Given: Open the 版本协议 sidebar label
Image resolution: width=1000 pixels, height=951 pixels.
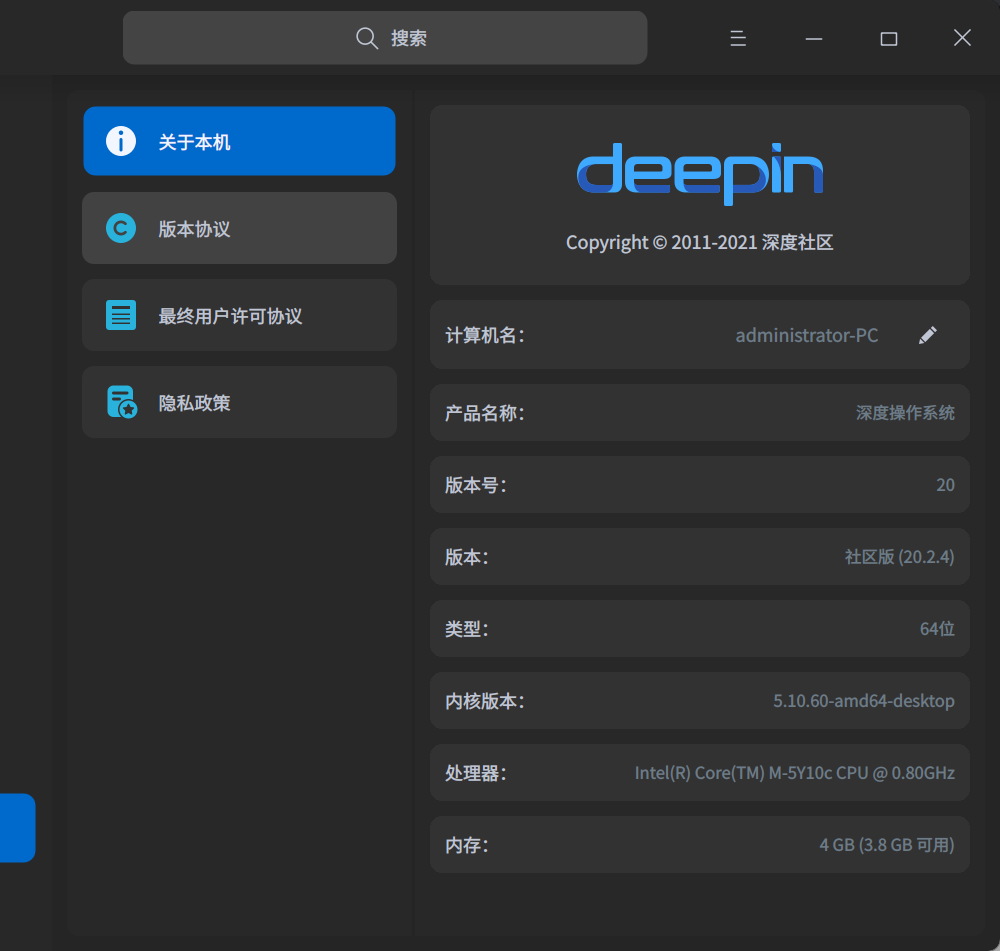Looking at the screenshot, I should [x=194, y=229].
